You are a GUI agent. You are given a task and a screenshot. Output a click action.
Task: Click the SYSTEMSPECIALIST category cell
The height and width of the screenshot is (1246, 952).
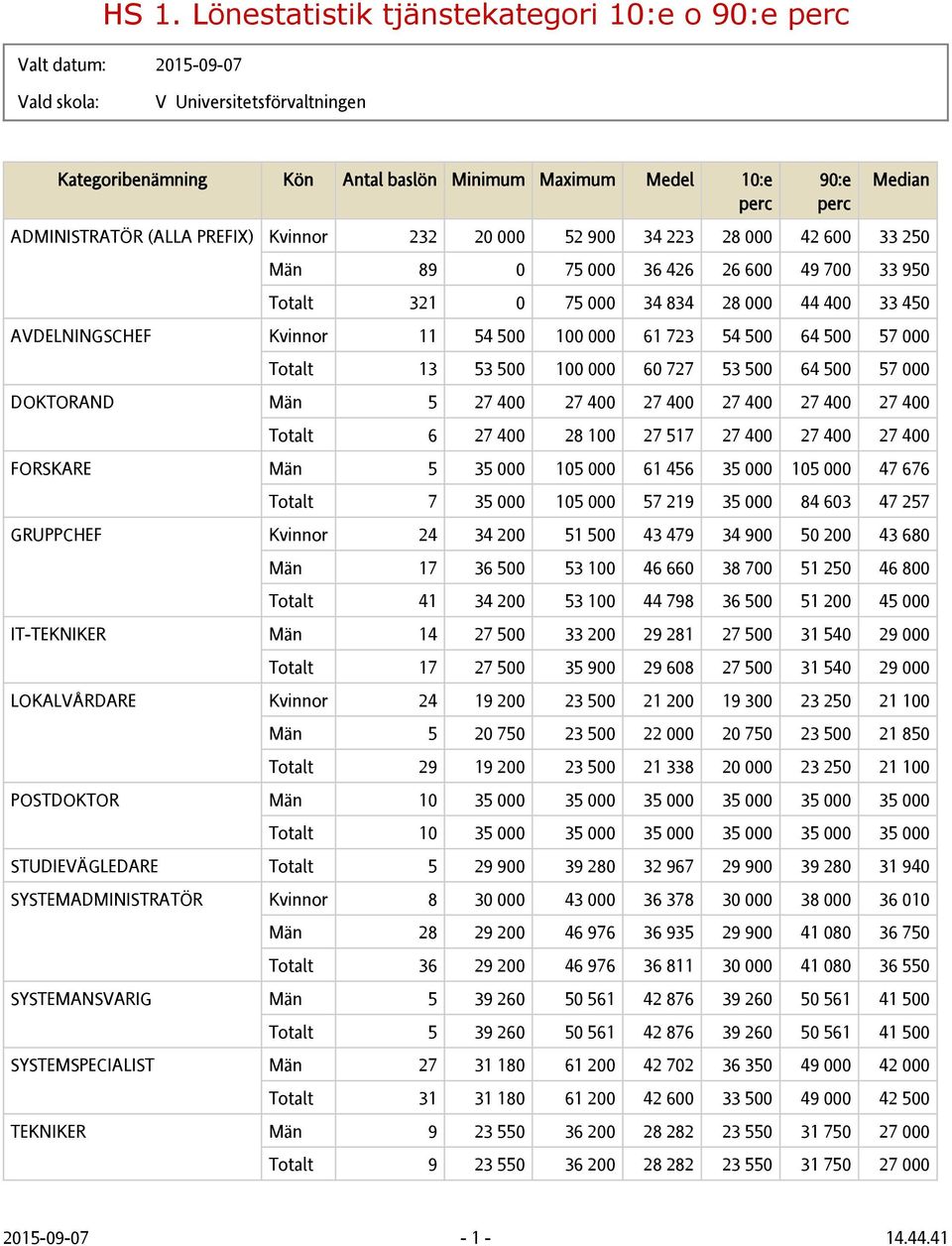(82, 1064)
